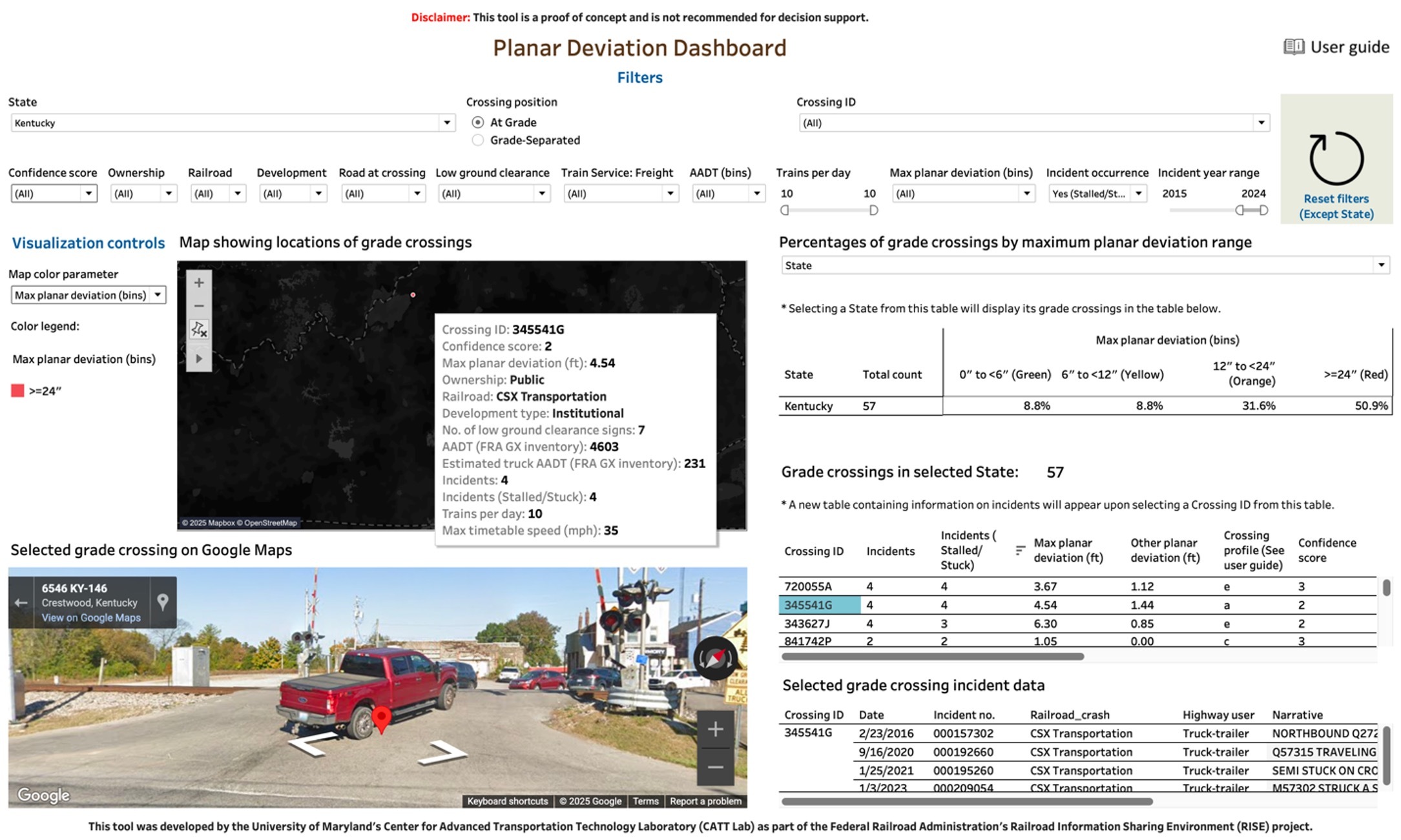This screenshot has width=1401, height=840.
Task: Click incident number 000192660
Action: [963, 752]
